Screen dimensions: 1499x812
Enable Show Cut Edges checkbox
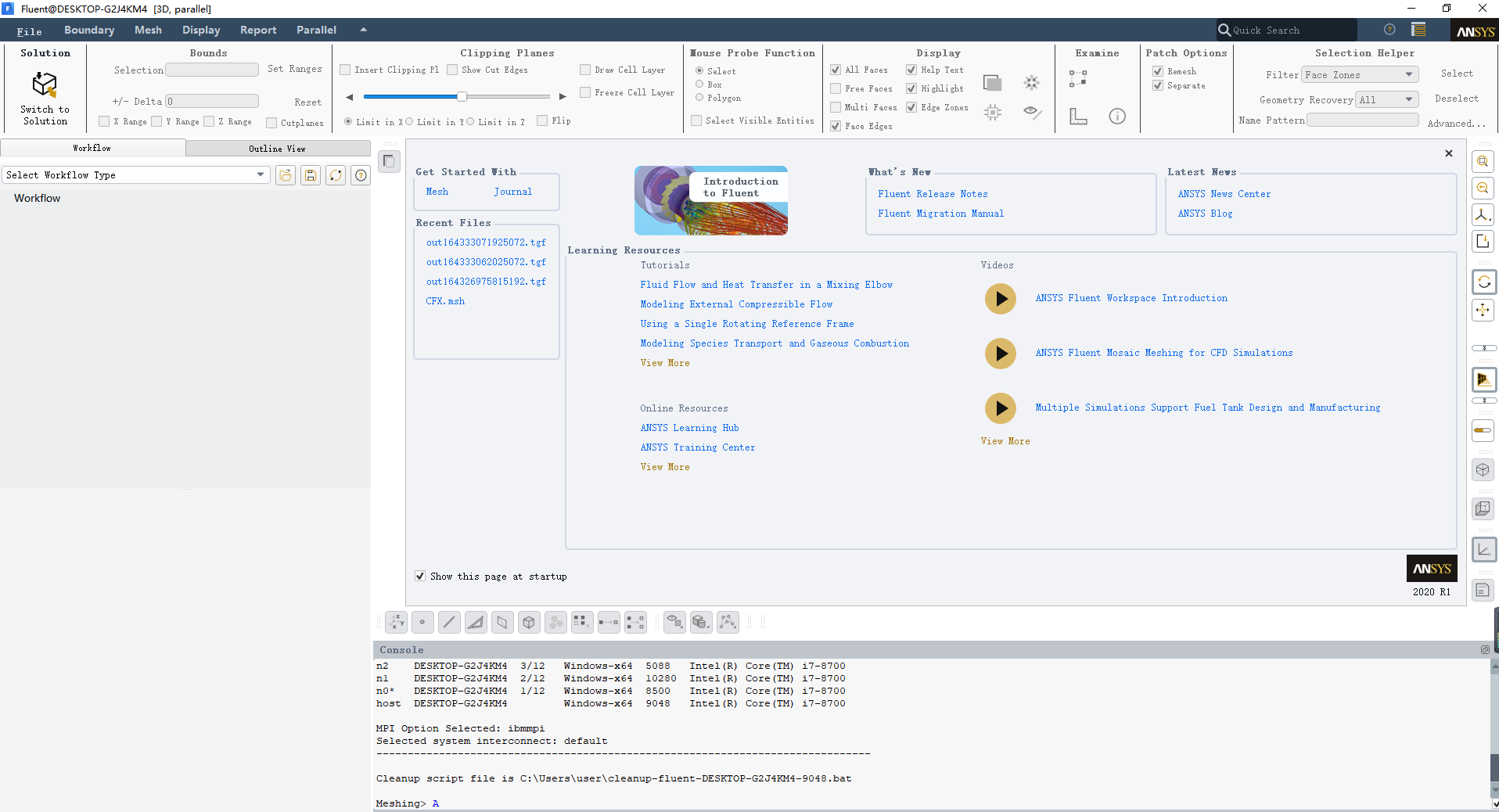coord(452,70)
